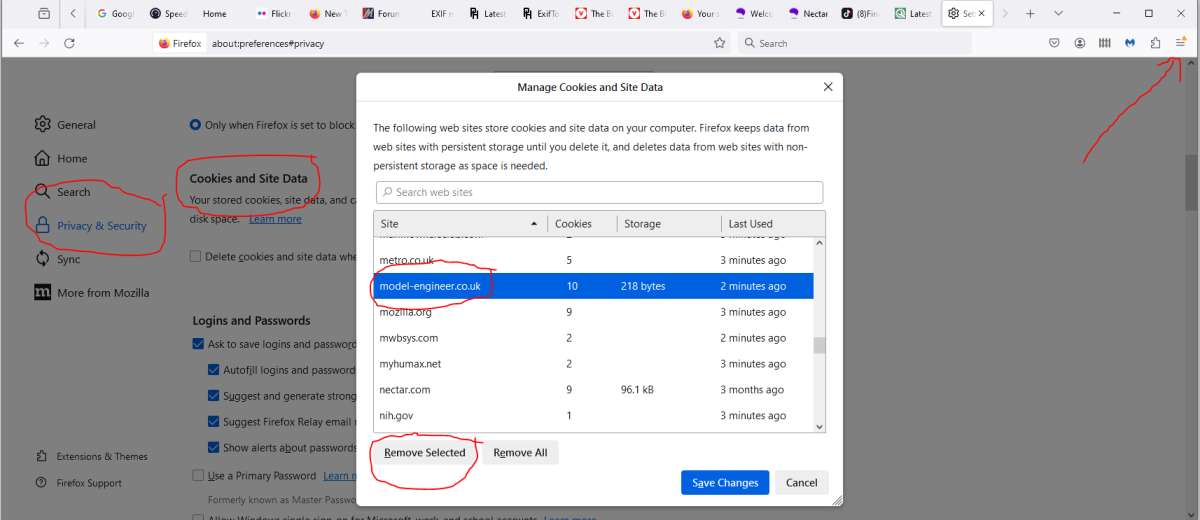The image size is (1200, 520).
Task: Select the myhumax.net row
Action: pos(594,364)
